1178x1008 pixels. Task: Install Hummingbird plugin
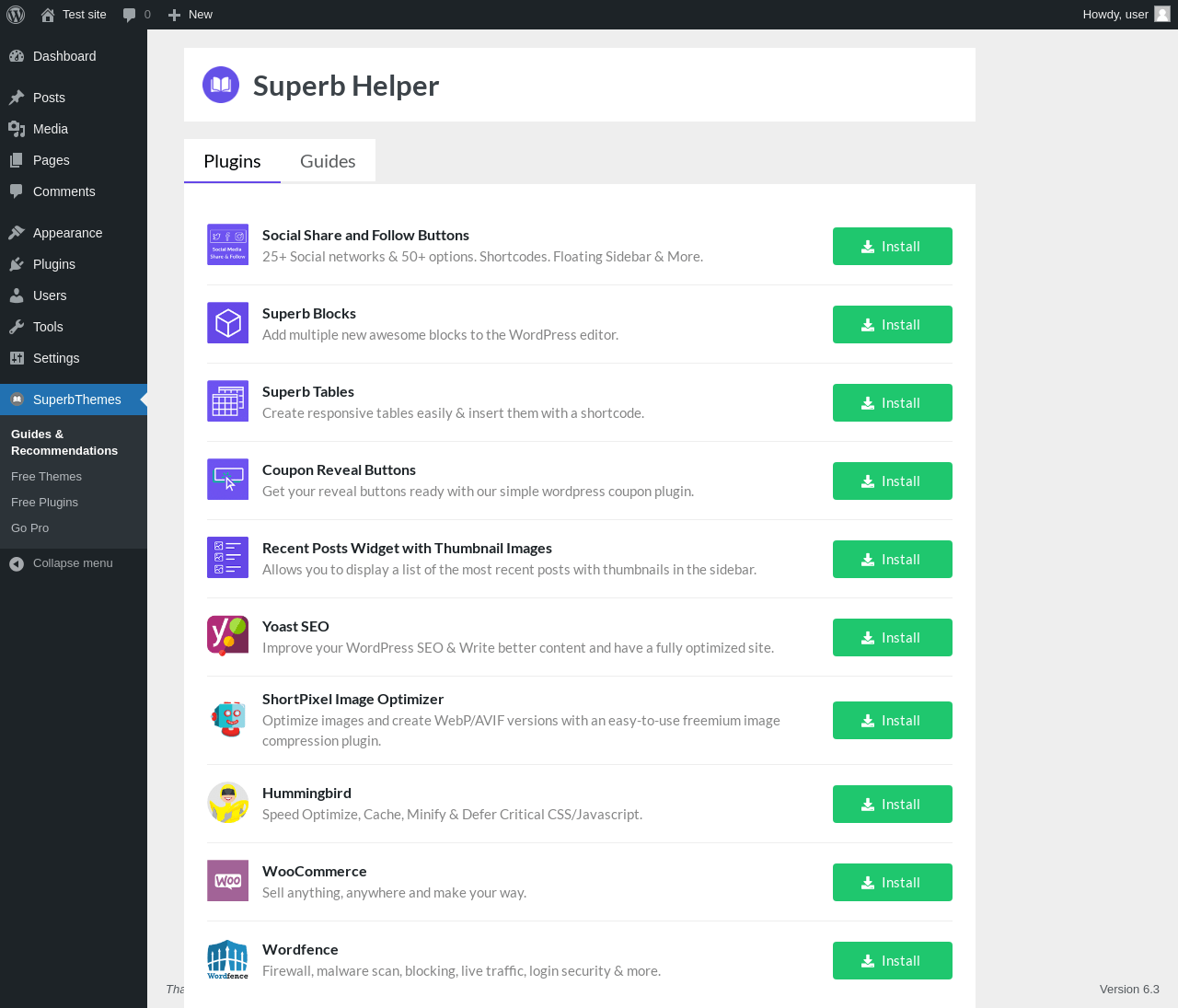tap(893, 804)
